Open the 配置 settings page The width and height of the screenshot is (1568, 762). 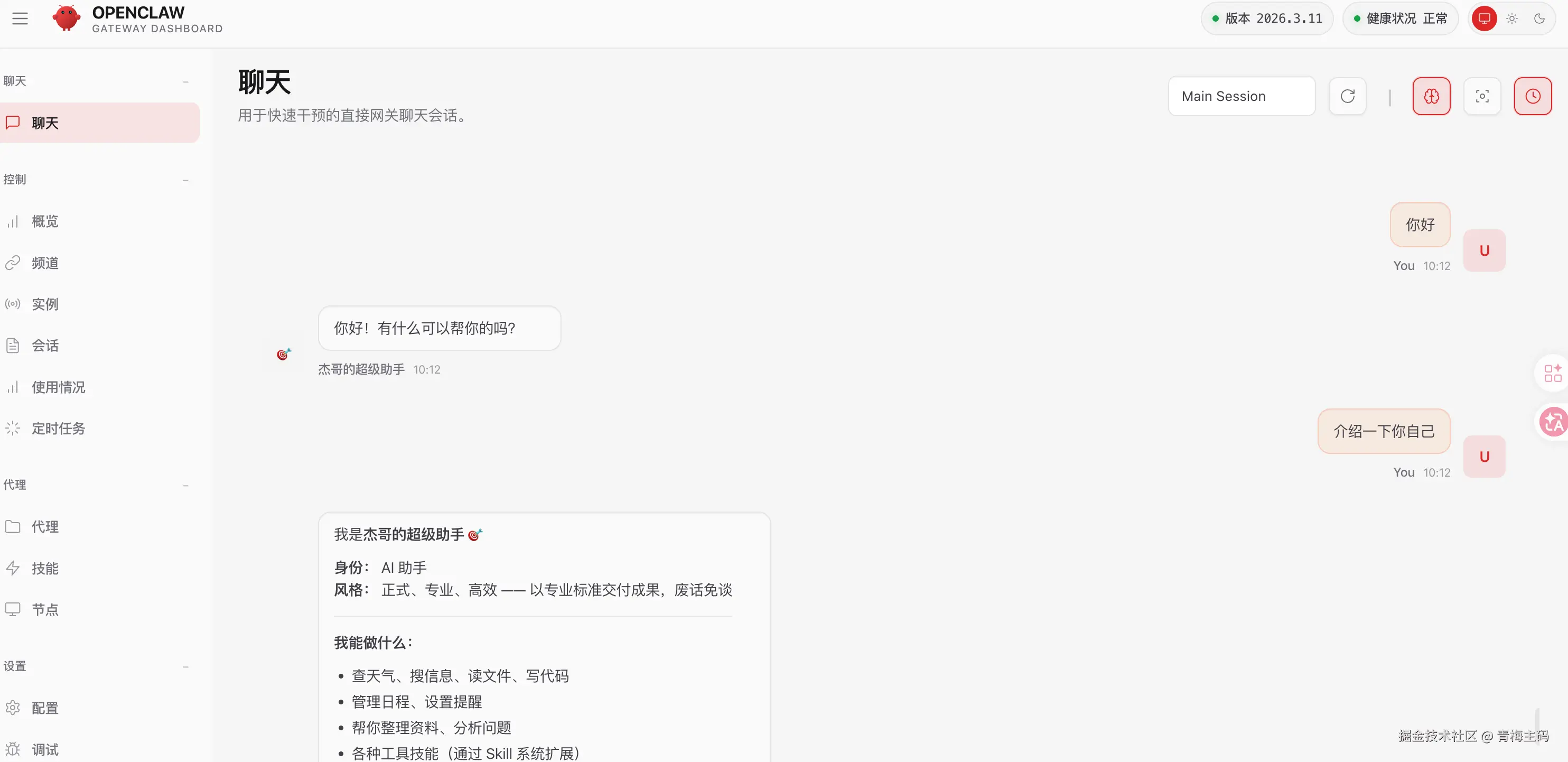pos(45,708)
